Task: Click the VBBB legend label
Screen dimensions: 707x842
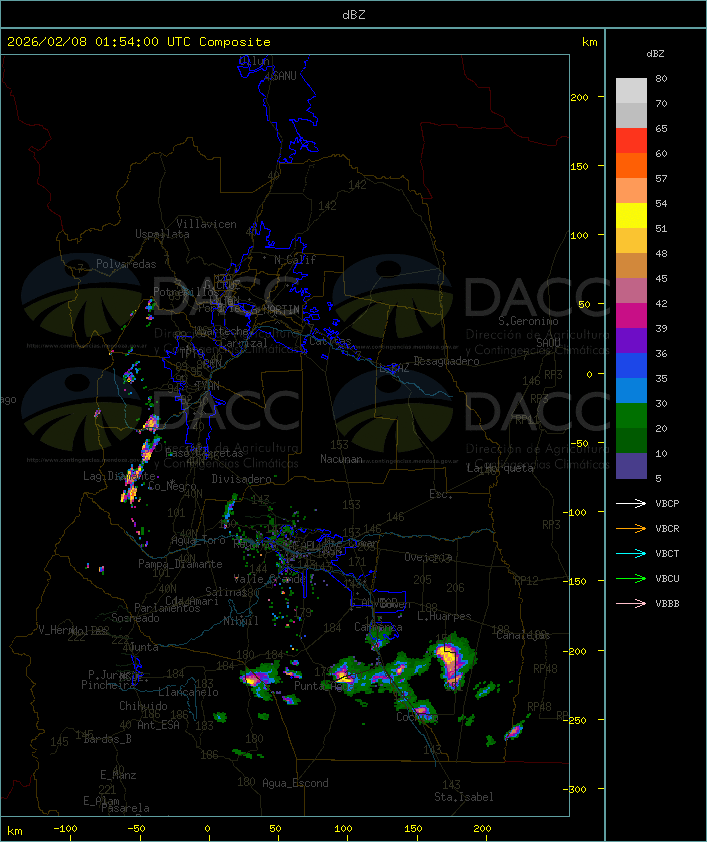Action: tap(667, 604)
